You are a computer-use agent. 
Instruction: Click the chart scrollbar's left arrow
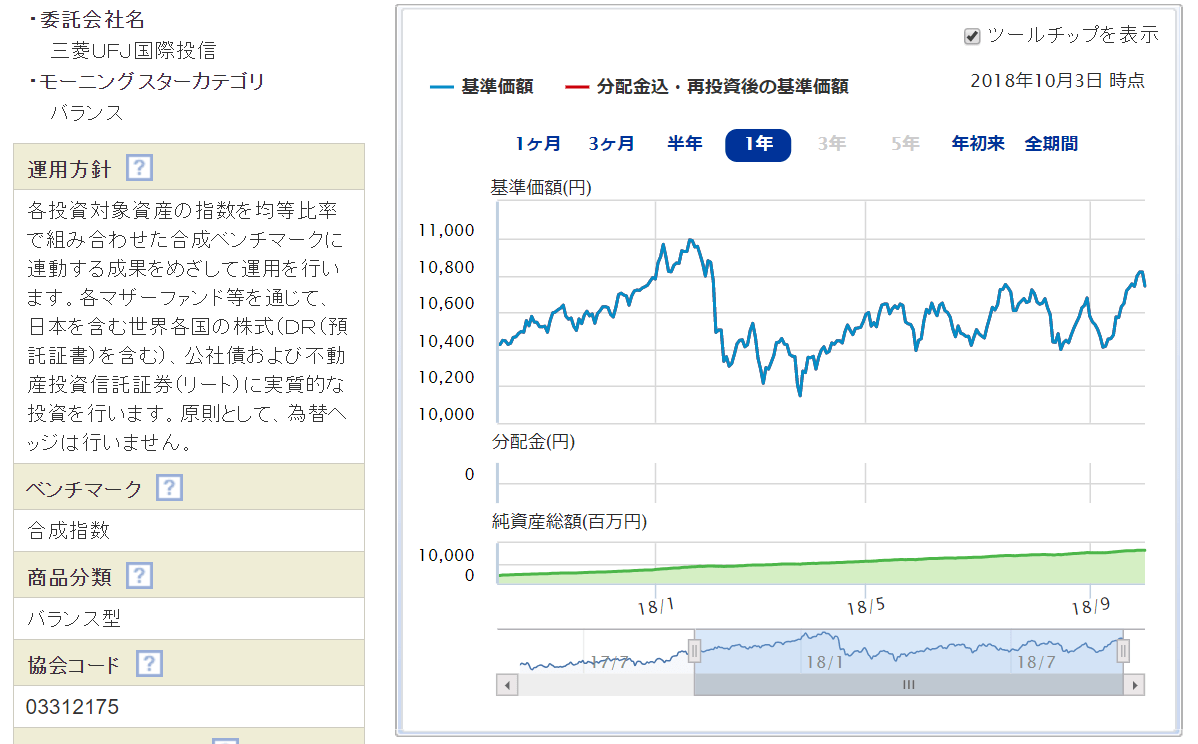tap(507, 685)
